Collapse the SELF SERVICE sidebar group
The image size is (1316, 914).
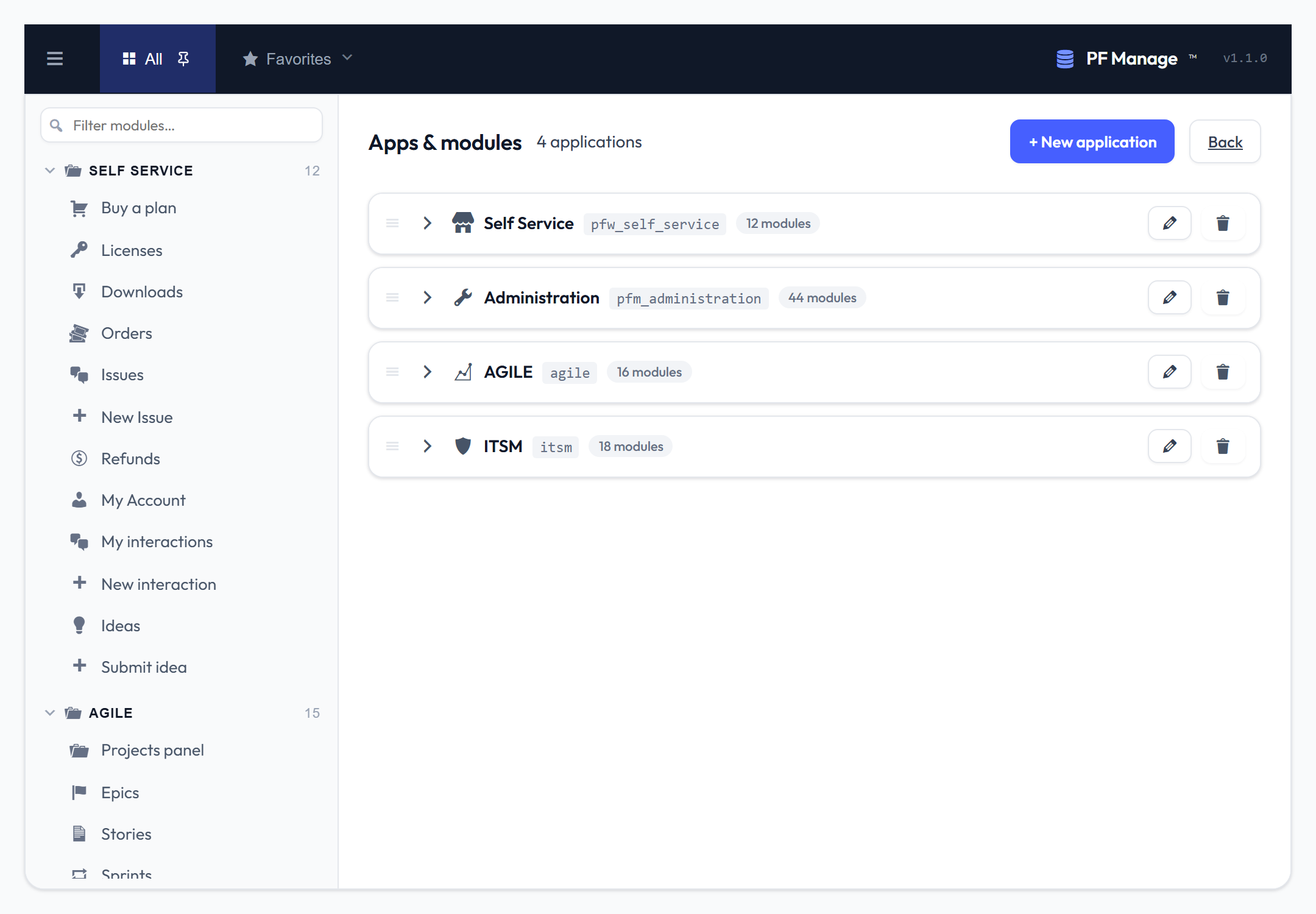[50, 171]
